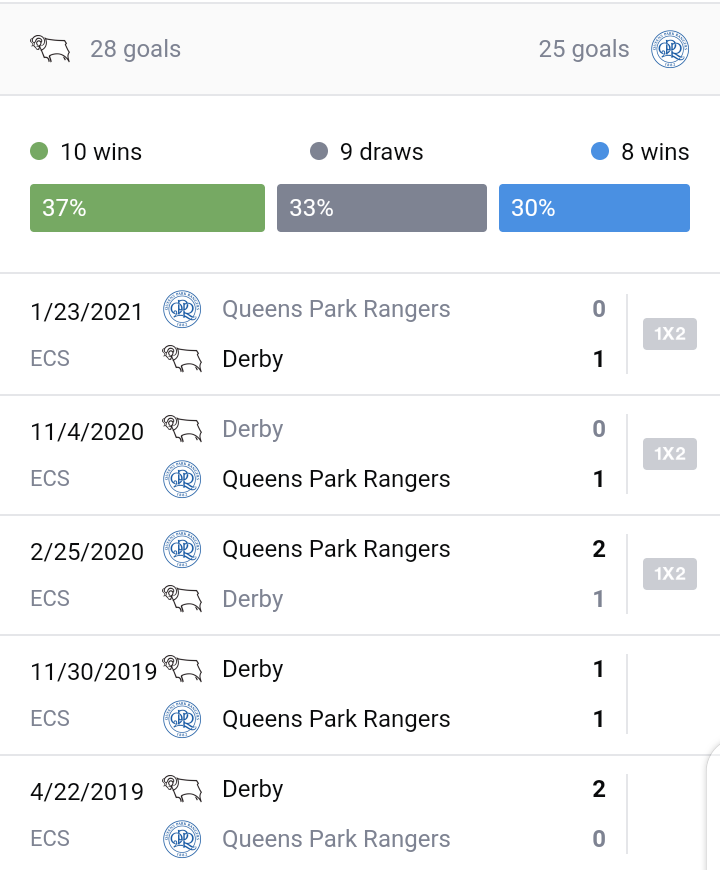Click the Derby ram logo beside 28 goals
720x870 pixels.
(x=50, y=49)
